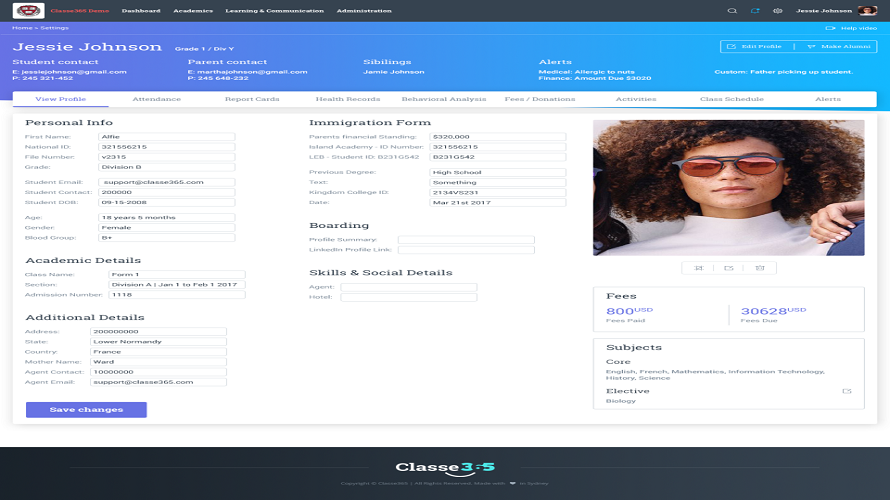Click the empty Hotel field

click(x=409, y=297)
